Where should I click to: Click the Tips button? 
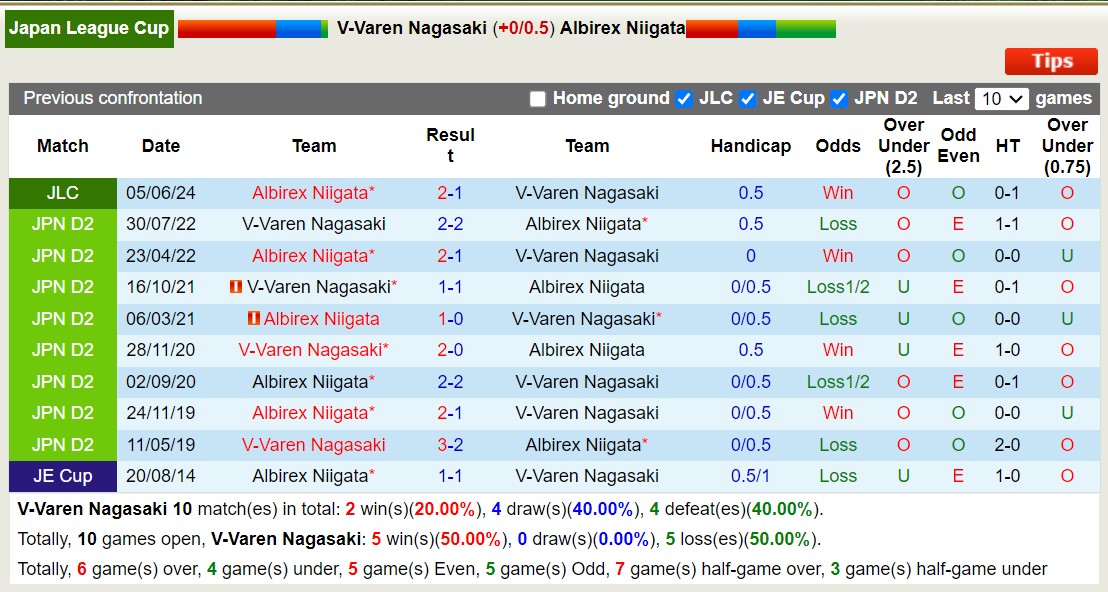click(1050, 61)
